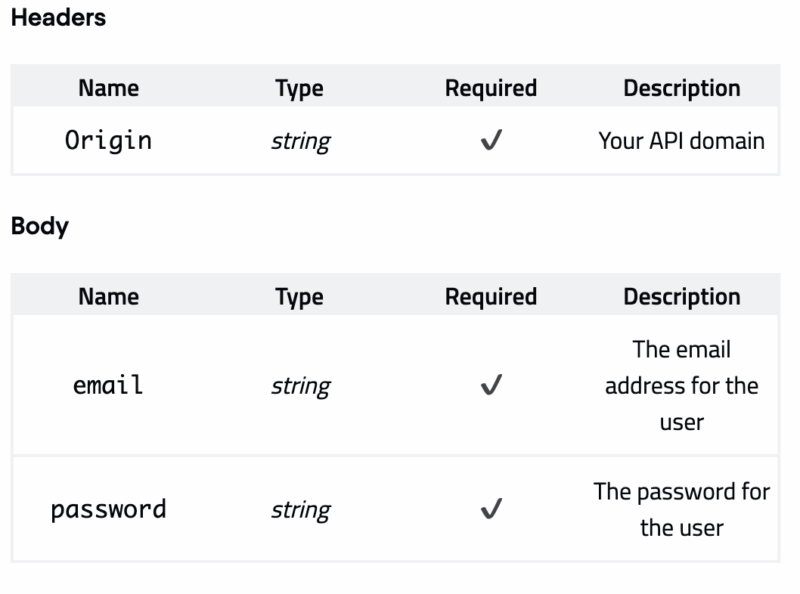Viewport: 800px width, 594px height.
Task: Click the Required checkmark in the Origin row
Action: 490,142
